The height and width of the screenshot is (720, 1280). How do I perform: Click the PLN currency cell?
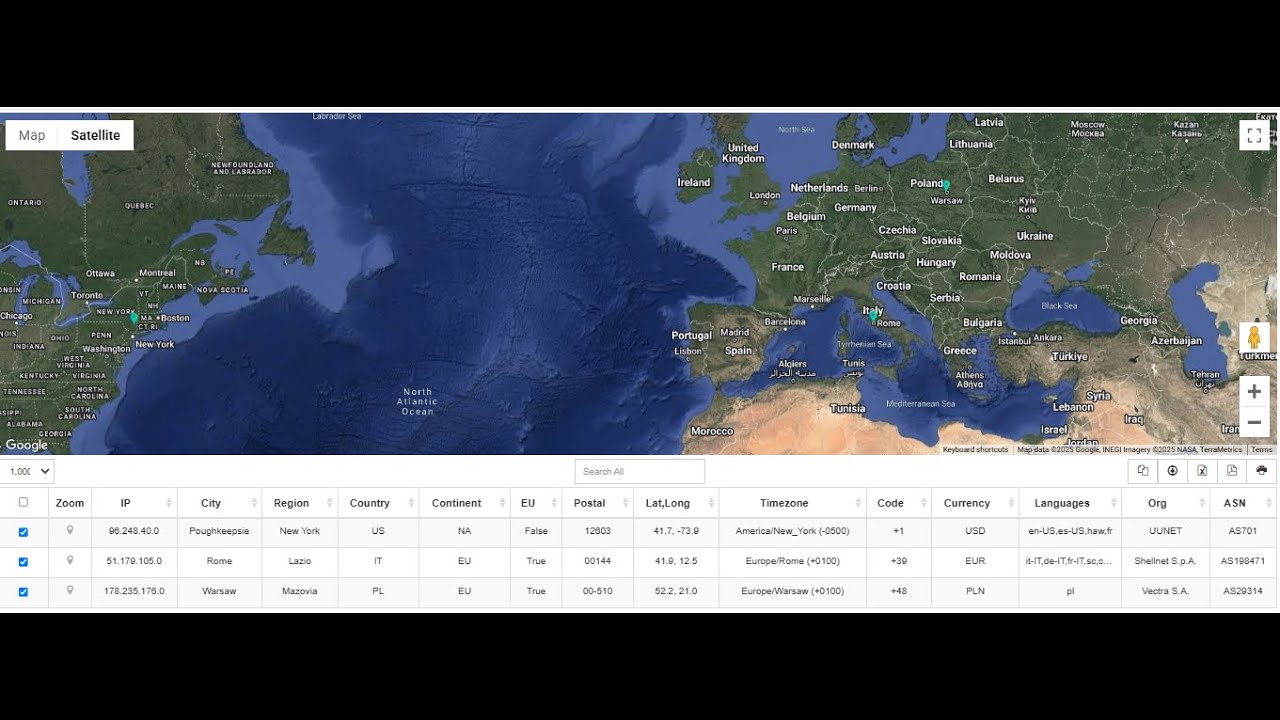pyautogui.click(x=975, y=592)
